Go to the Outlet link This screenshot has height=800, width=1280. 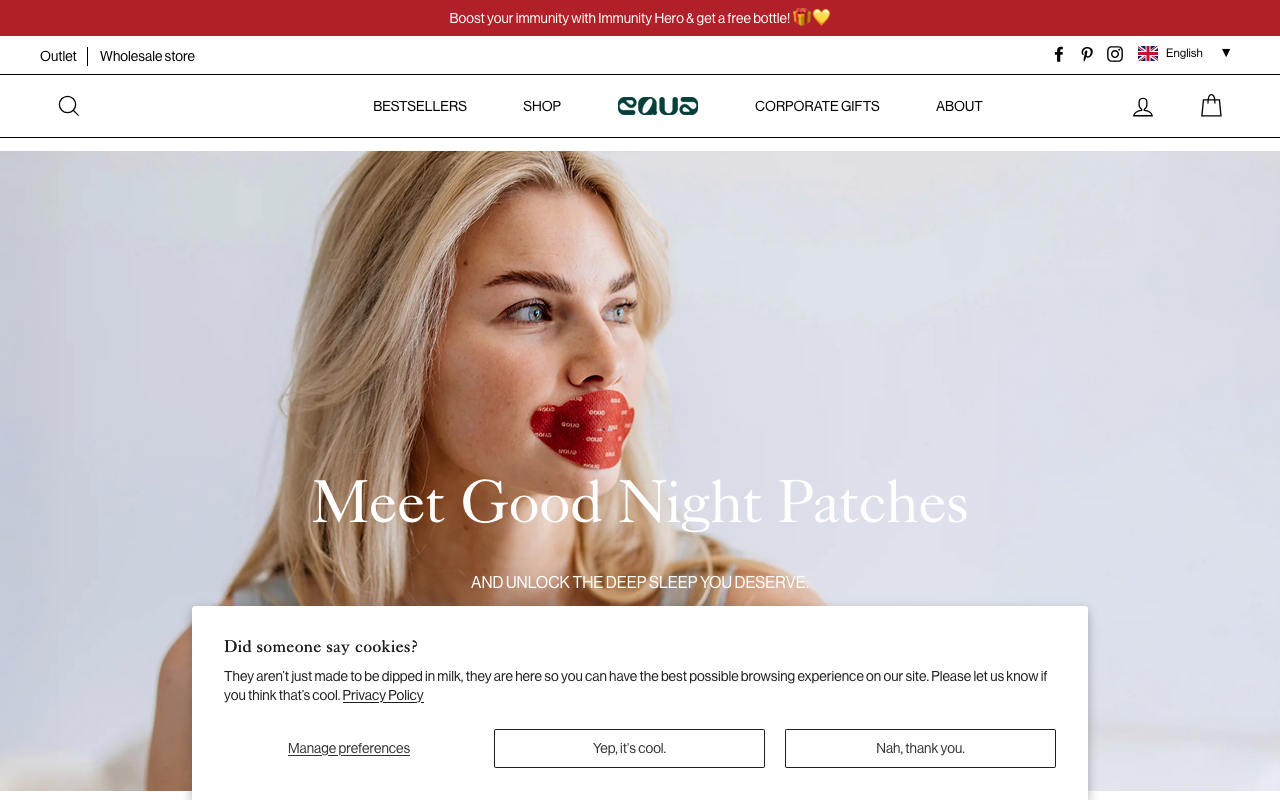[58, 56]
